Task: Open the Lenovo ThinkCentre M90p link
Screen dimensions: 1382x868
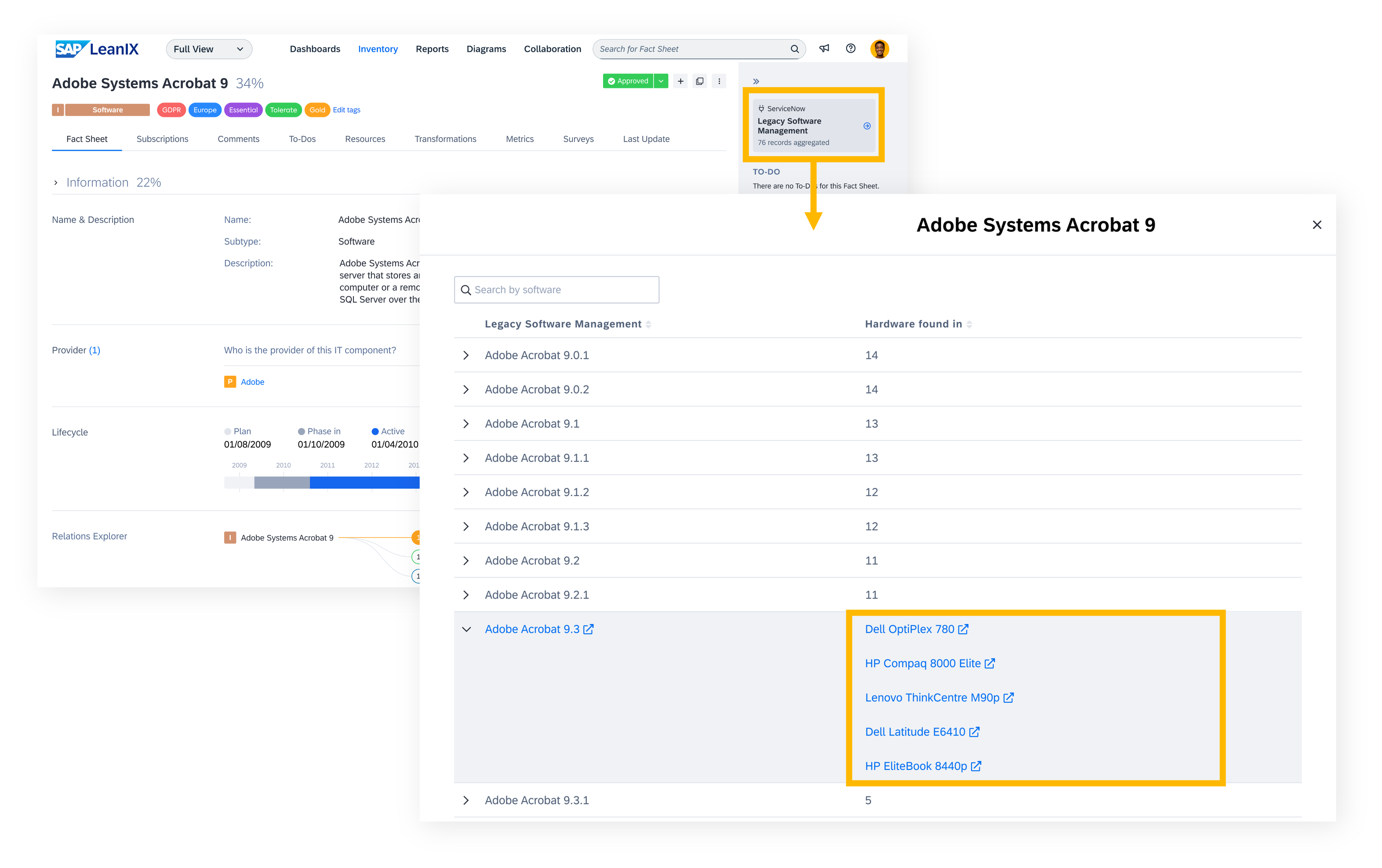Action: [939, 697]
